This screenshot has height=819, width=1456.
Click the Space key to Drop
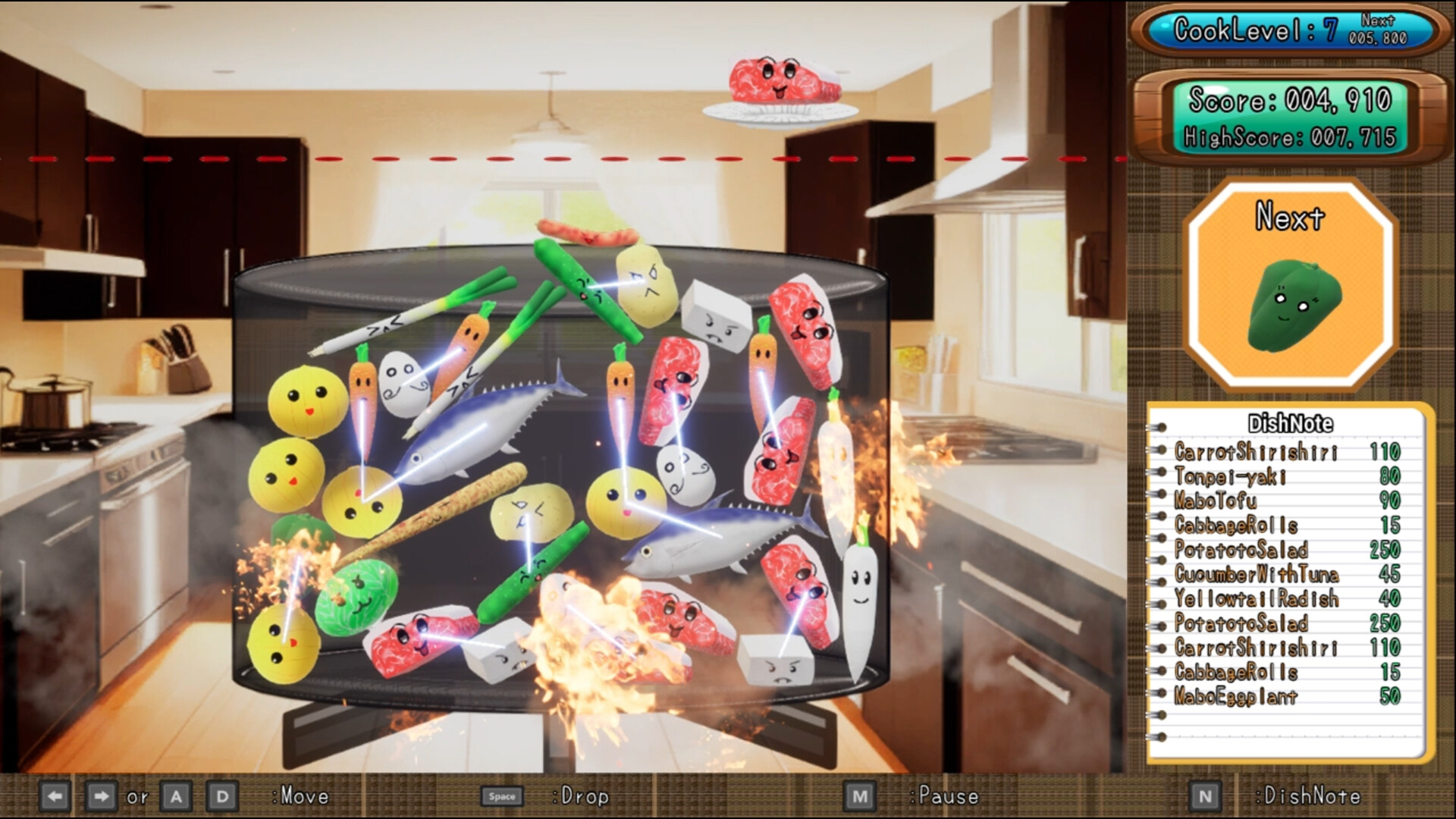click(503, 796)
